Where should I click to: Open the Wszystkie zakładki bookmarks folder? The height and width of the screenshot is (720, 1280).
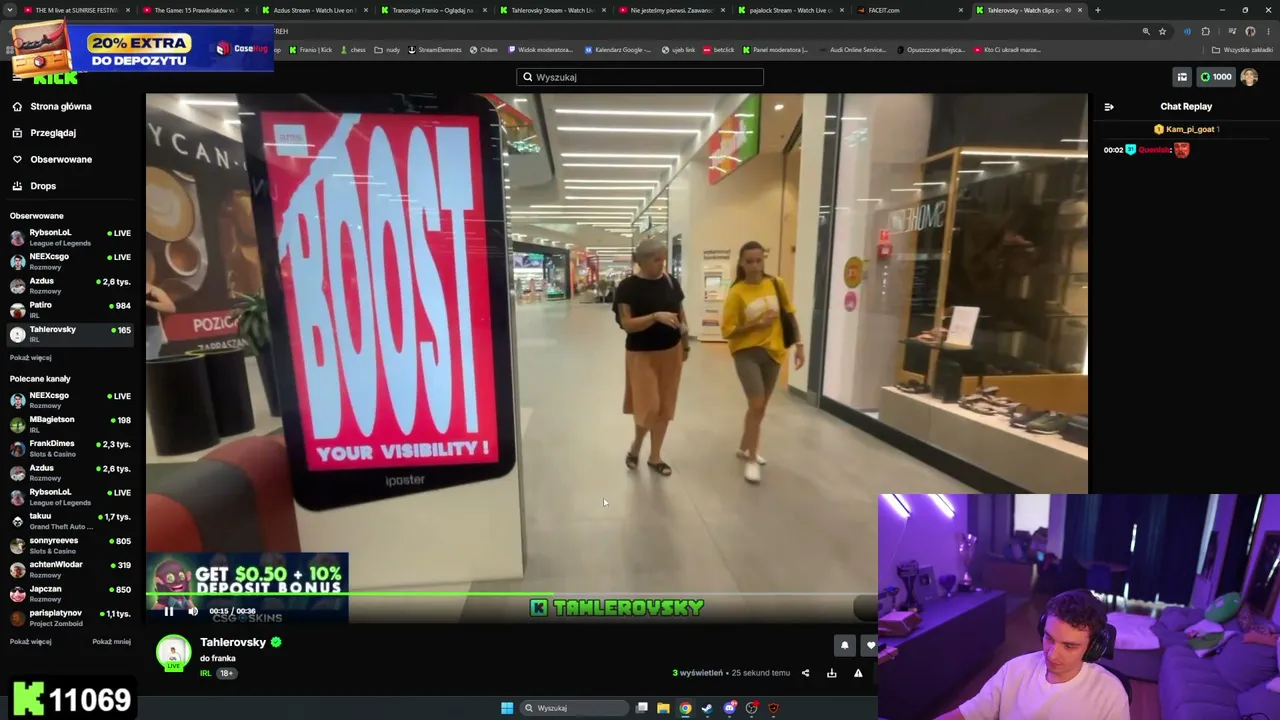1243,50
